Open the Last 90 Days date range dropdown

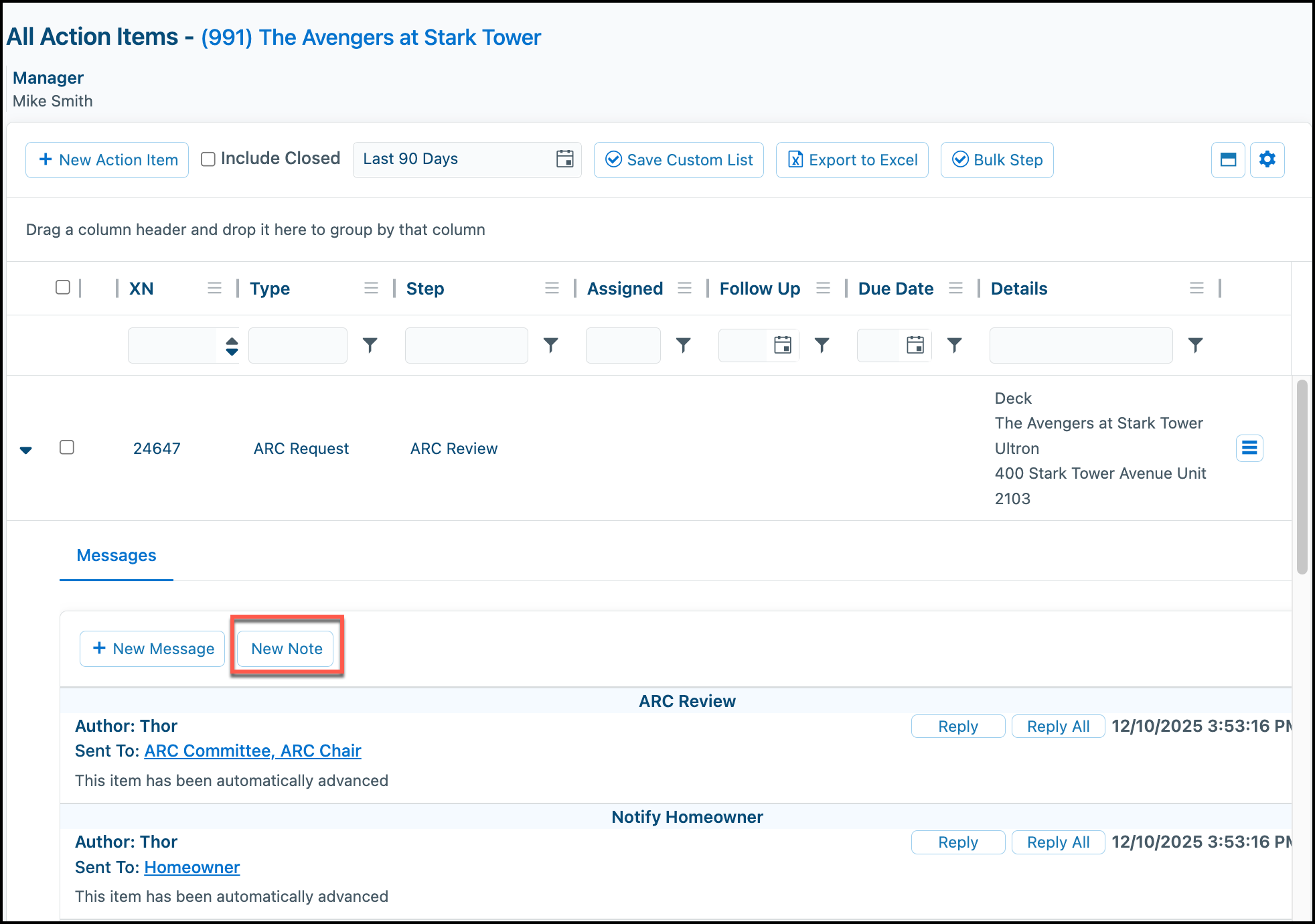[467, 159]
